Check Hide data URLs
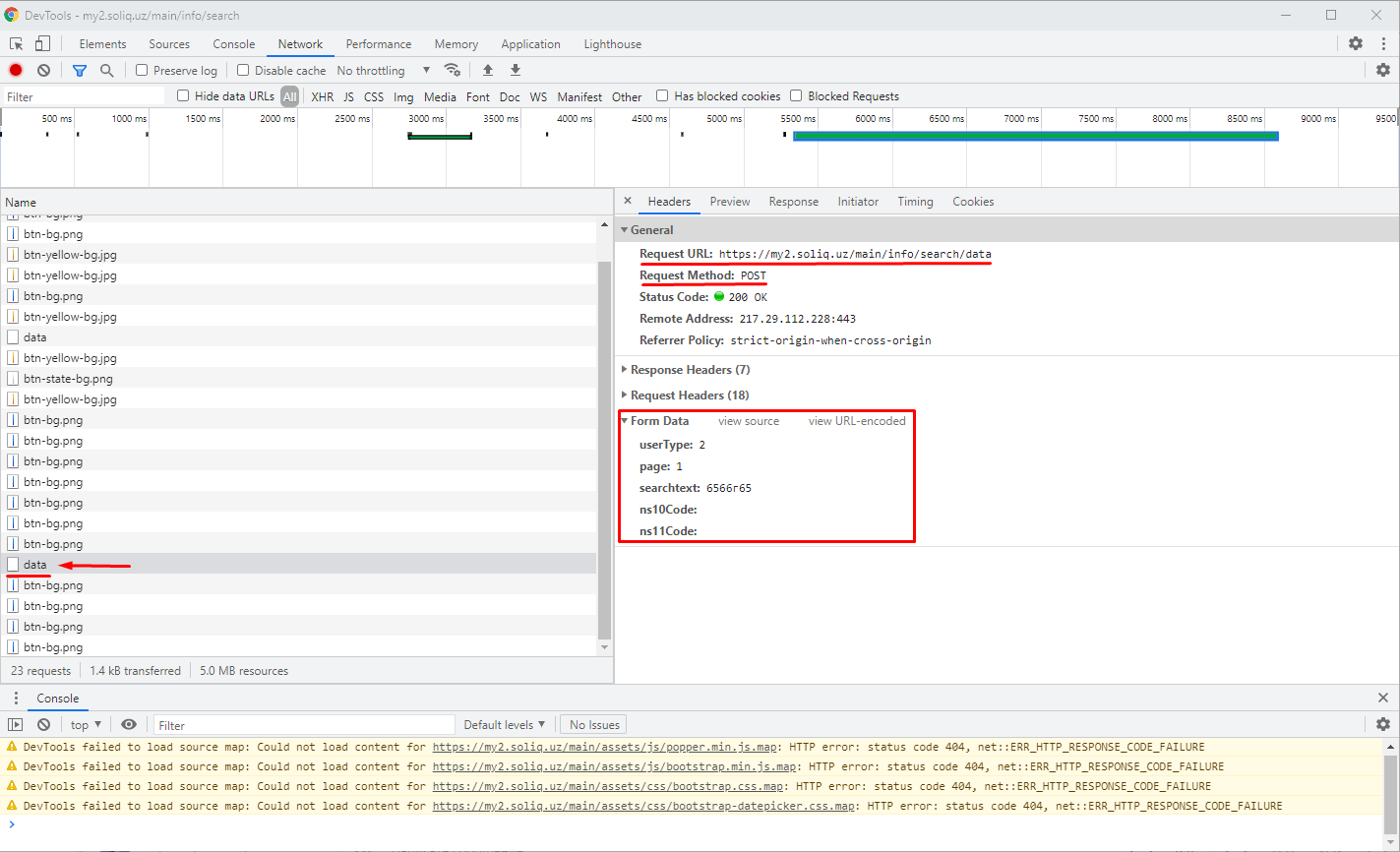Image resolution: width=1400 pixels, height=852 pixels. coord(183,95)
